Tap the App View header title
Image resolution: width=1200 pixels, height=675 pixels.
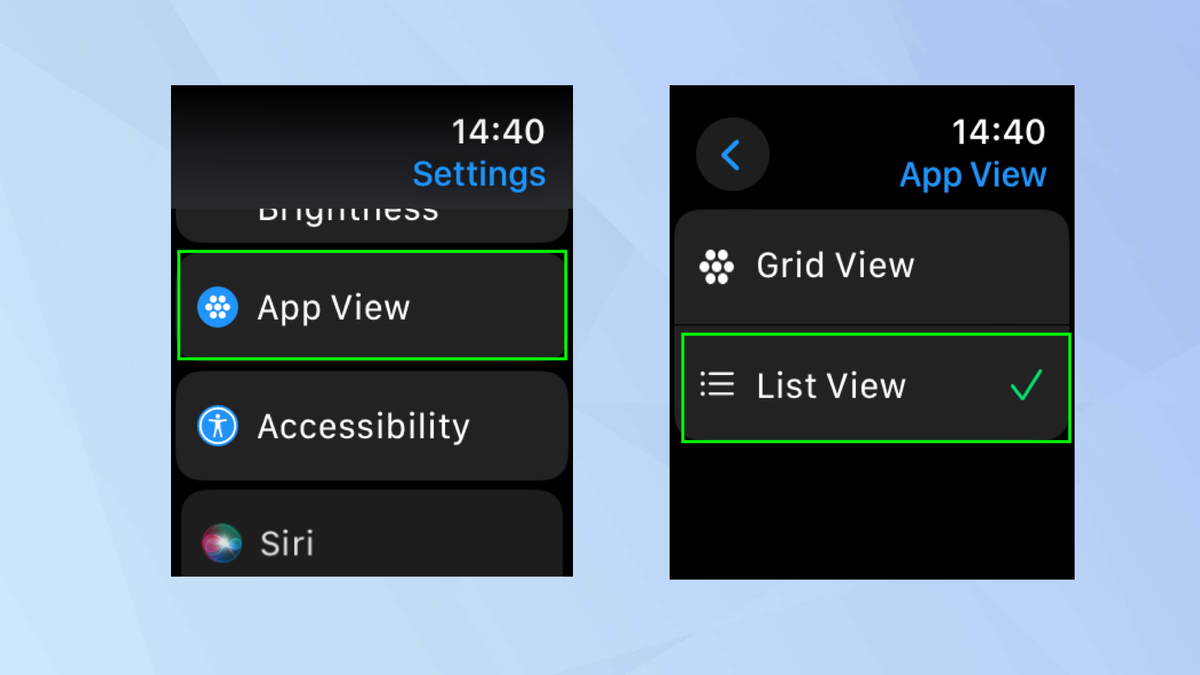(x=972, y=174)
